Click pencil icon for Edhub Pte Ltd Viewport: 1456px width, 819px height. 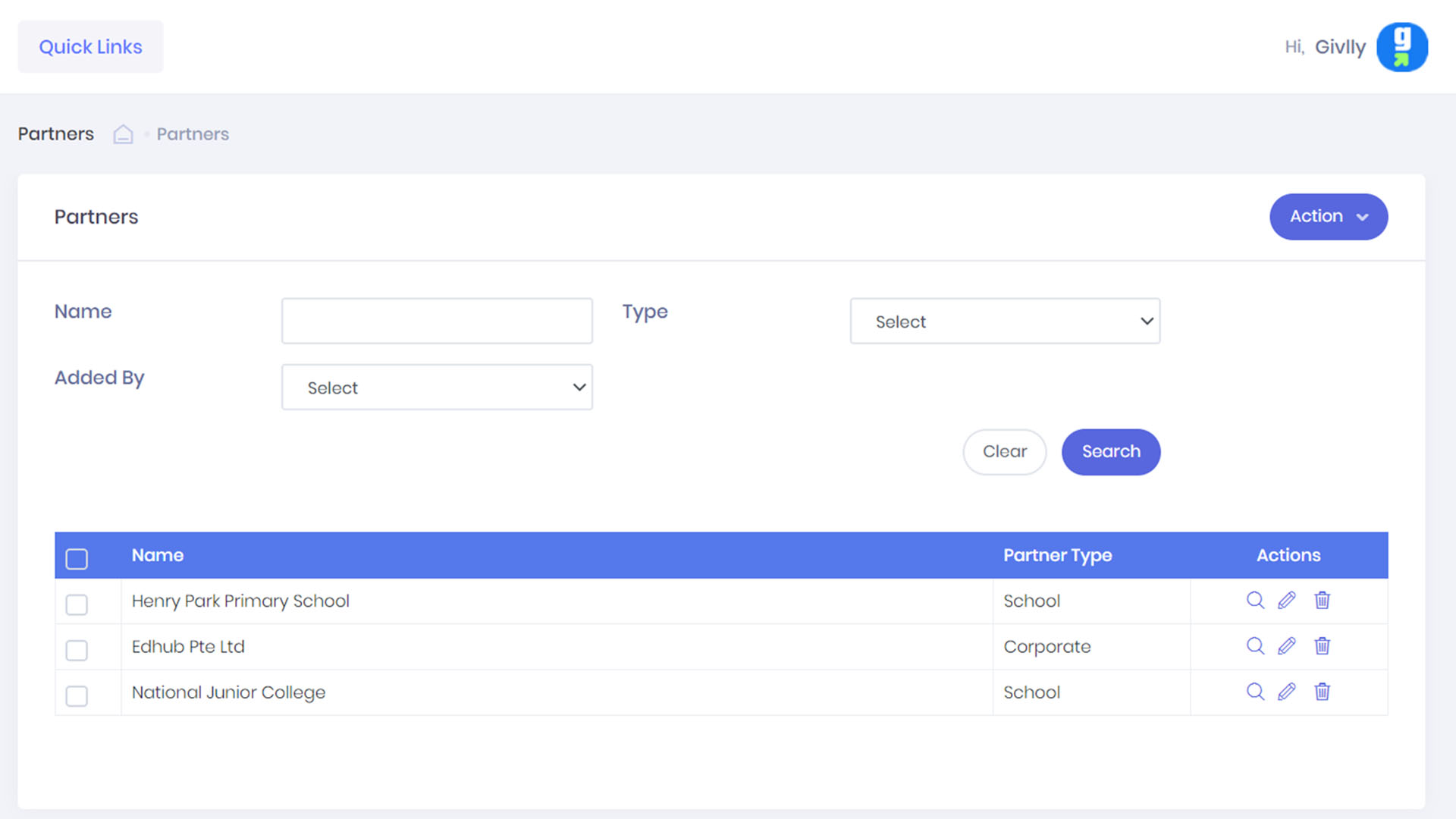pos(1287,646)
